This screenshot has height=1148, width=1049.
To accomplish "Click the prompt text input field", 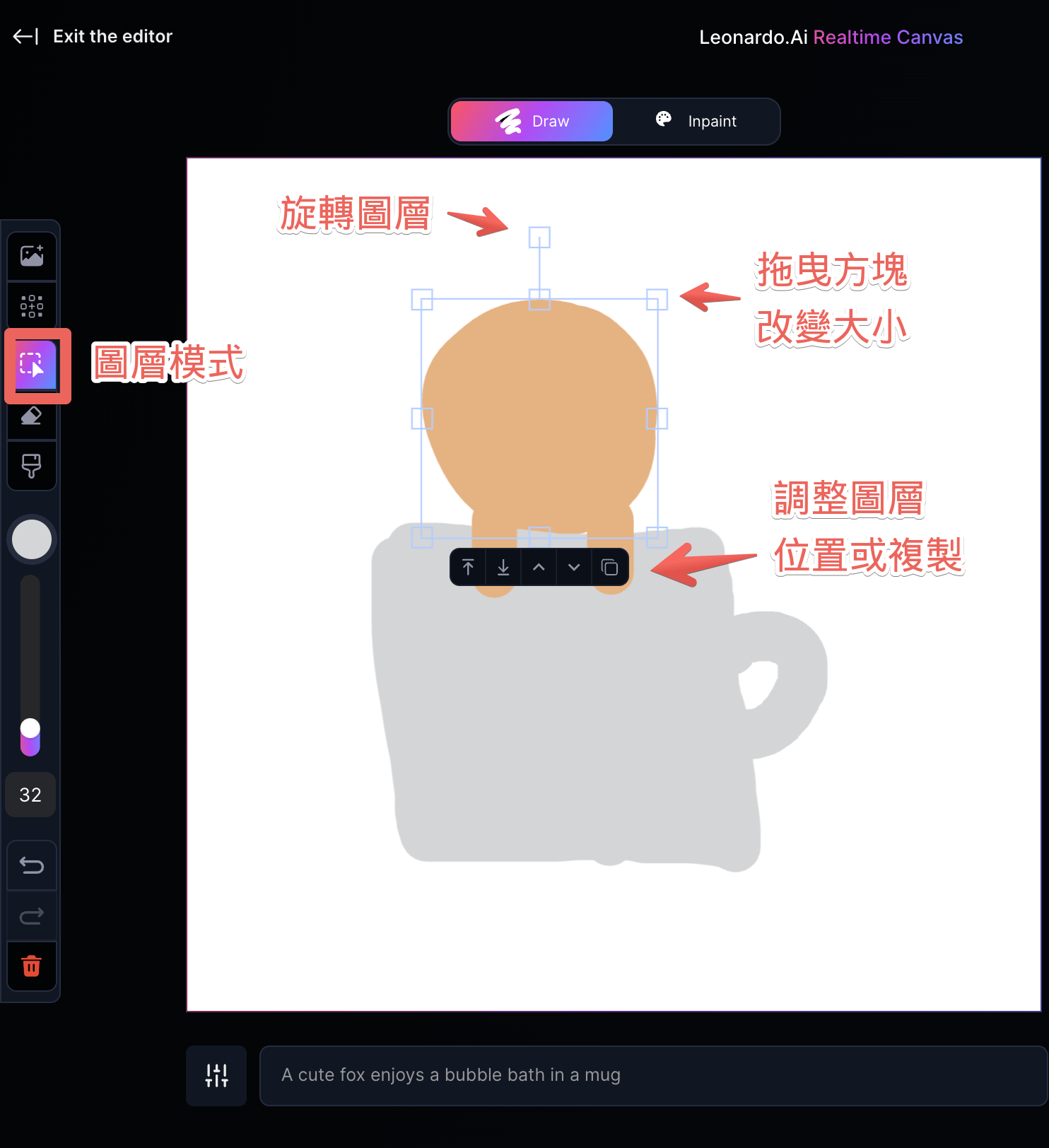I will 652,1075.
